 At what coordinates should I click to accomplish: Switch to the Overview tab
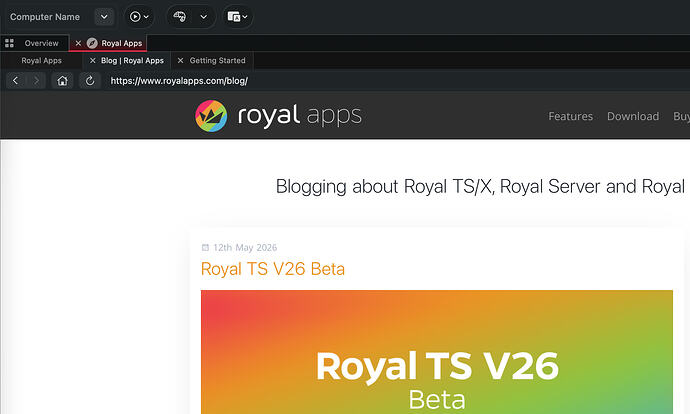(41, 43)
